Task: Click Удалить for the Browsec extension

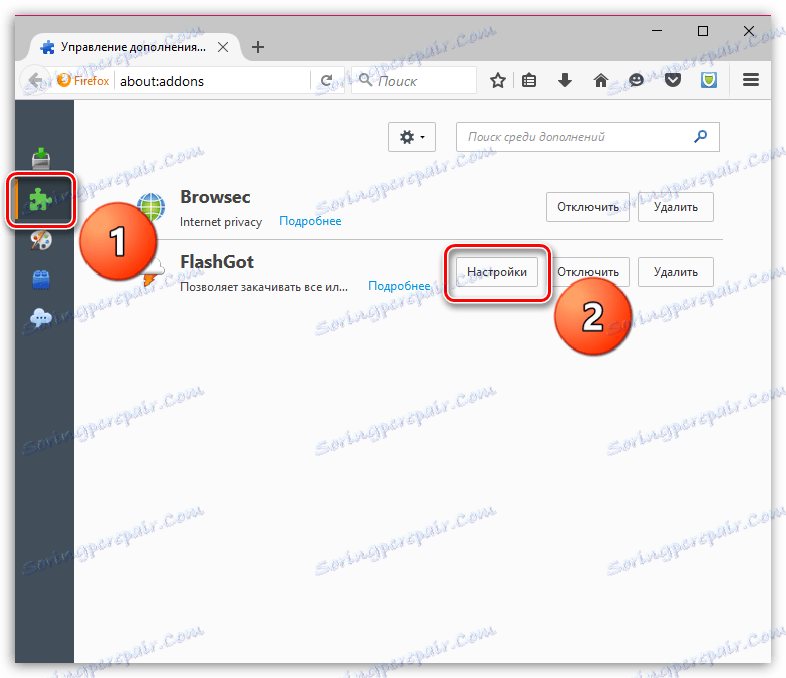Action: [x=676, y=207]
